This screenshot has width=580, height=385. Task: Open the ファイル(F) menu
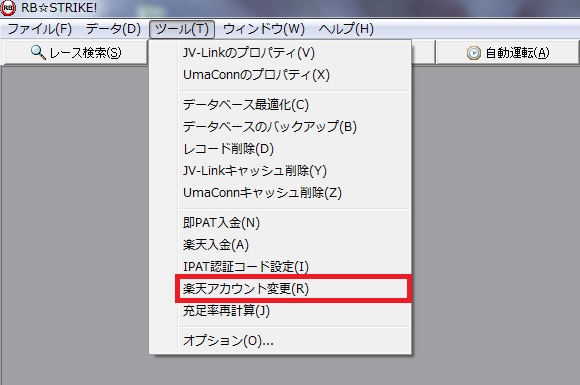click(x=40, y=29)
